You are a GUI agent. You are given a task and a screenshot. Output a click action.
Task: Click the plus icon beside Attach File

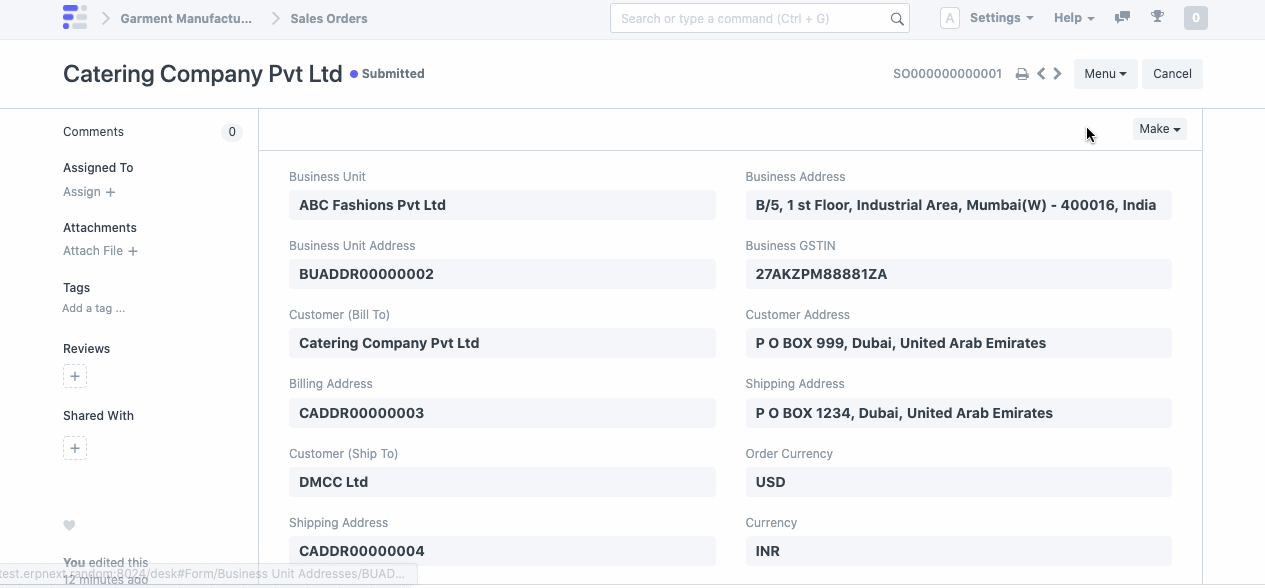(133, 251)
